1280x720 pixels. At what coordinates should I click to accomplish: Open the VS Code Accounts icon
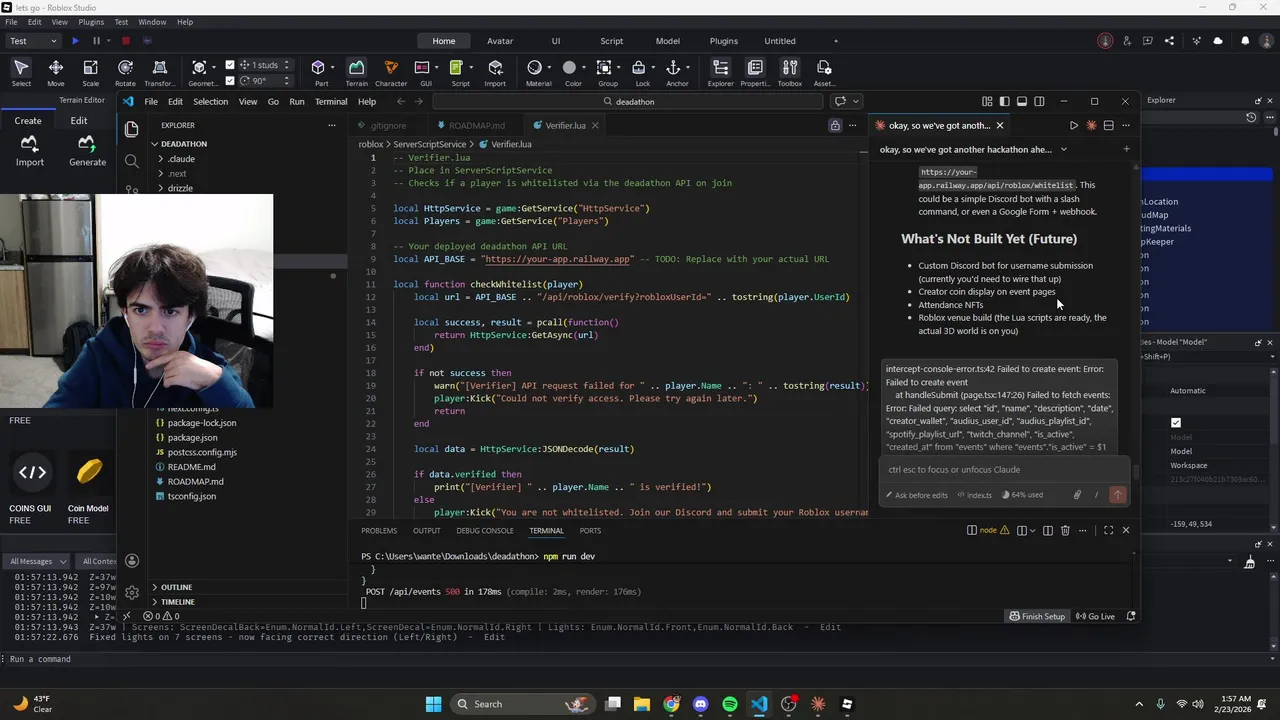click(x=132, y=561)
